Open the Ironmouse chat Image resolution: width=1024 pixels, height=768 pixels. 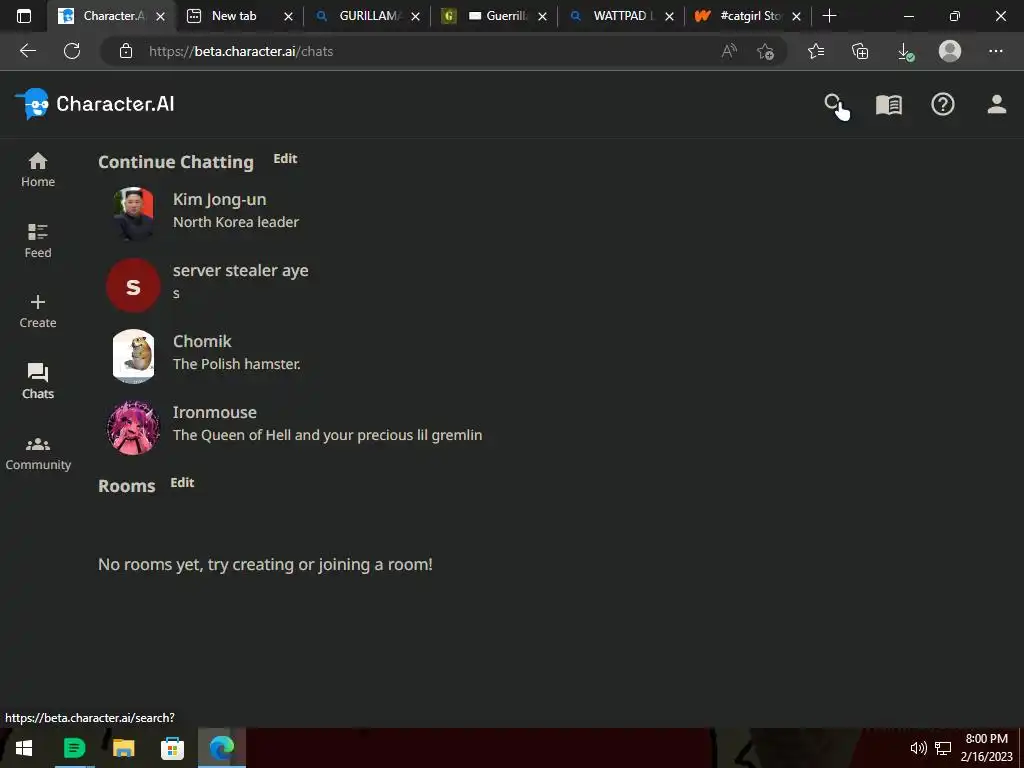[294, 424]
